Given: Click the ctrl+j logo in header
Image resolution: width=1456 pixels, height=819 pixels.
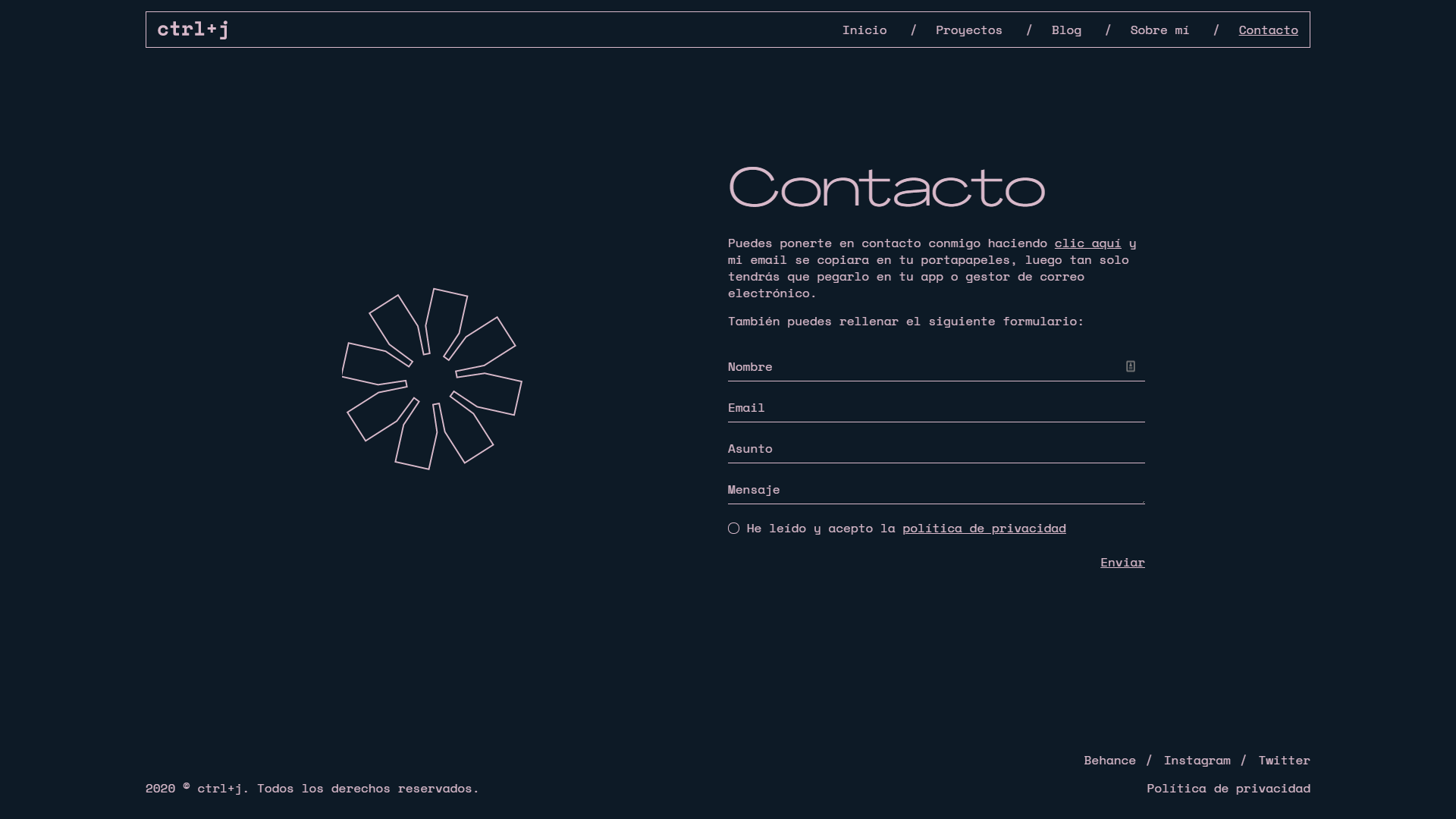Looking at the screenshot, I should pyautogui.click(x=193, y=30).
